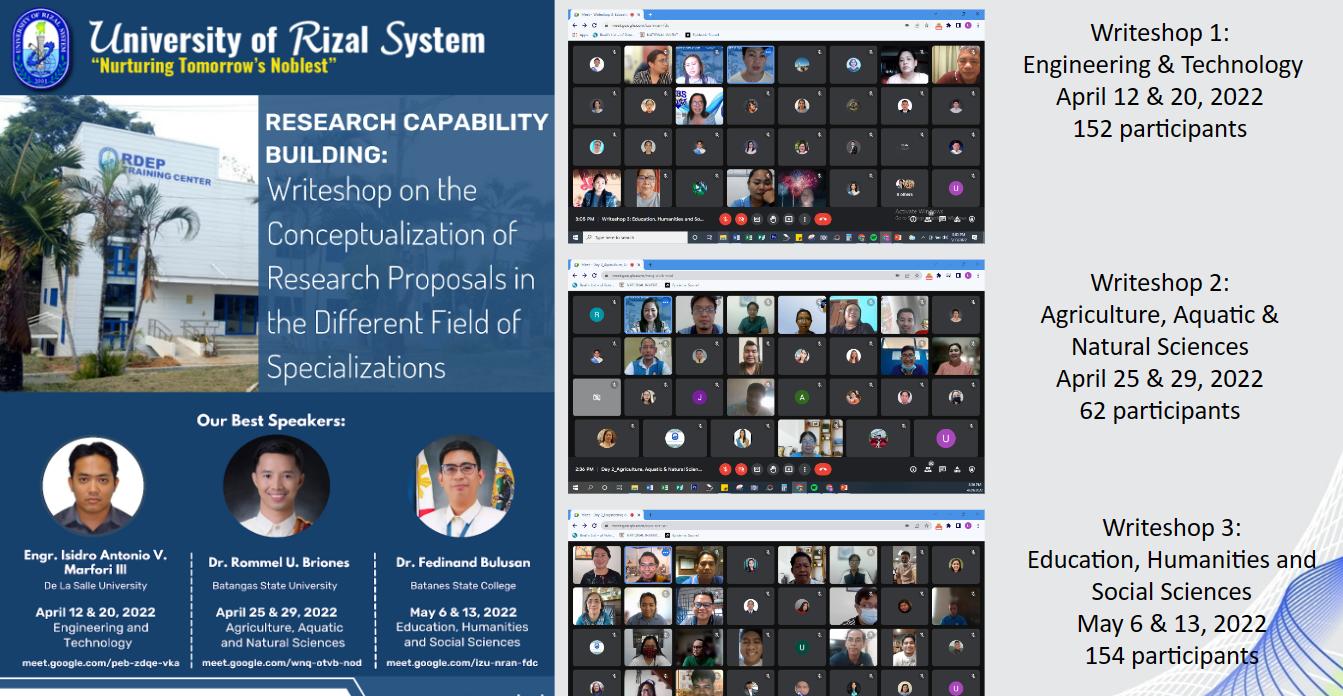Raise hand in Writeshop 3 Meet window
Viewport: 1343px width, 696px height.
[x=773, y=219]
